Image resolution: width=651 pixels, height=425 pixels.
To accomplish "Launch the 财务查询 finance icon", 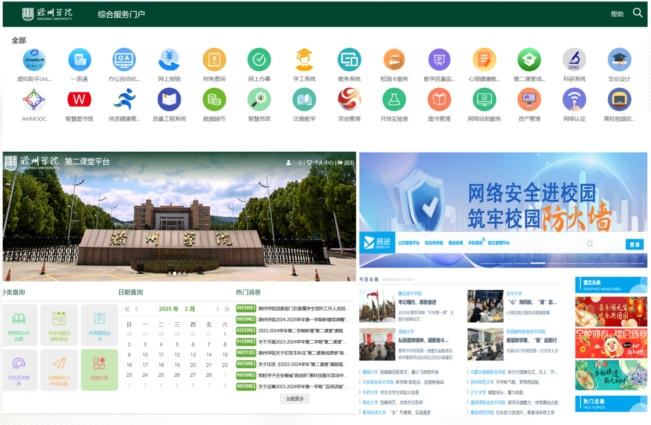I will pyautogui.click(x=214, y=59).
